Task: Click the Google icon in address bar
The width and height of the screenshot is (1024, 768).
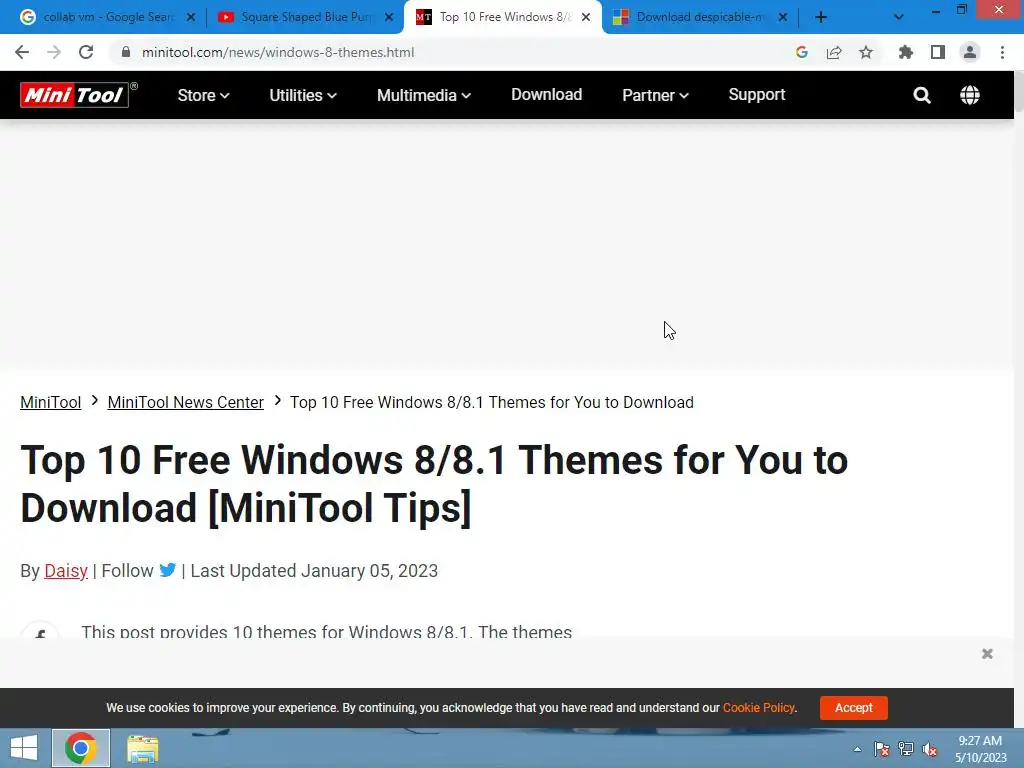Action: pyautogui.click(x=802, y=52)
